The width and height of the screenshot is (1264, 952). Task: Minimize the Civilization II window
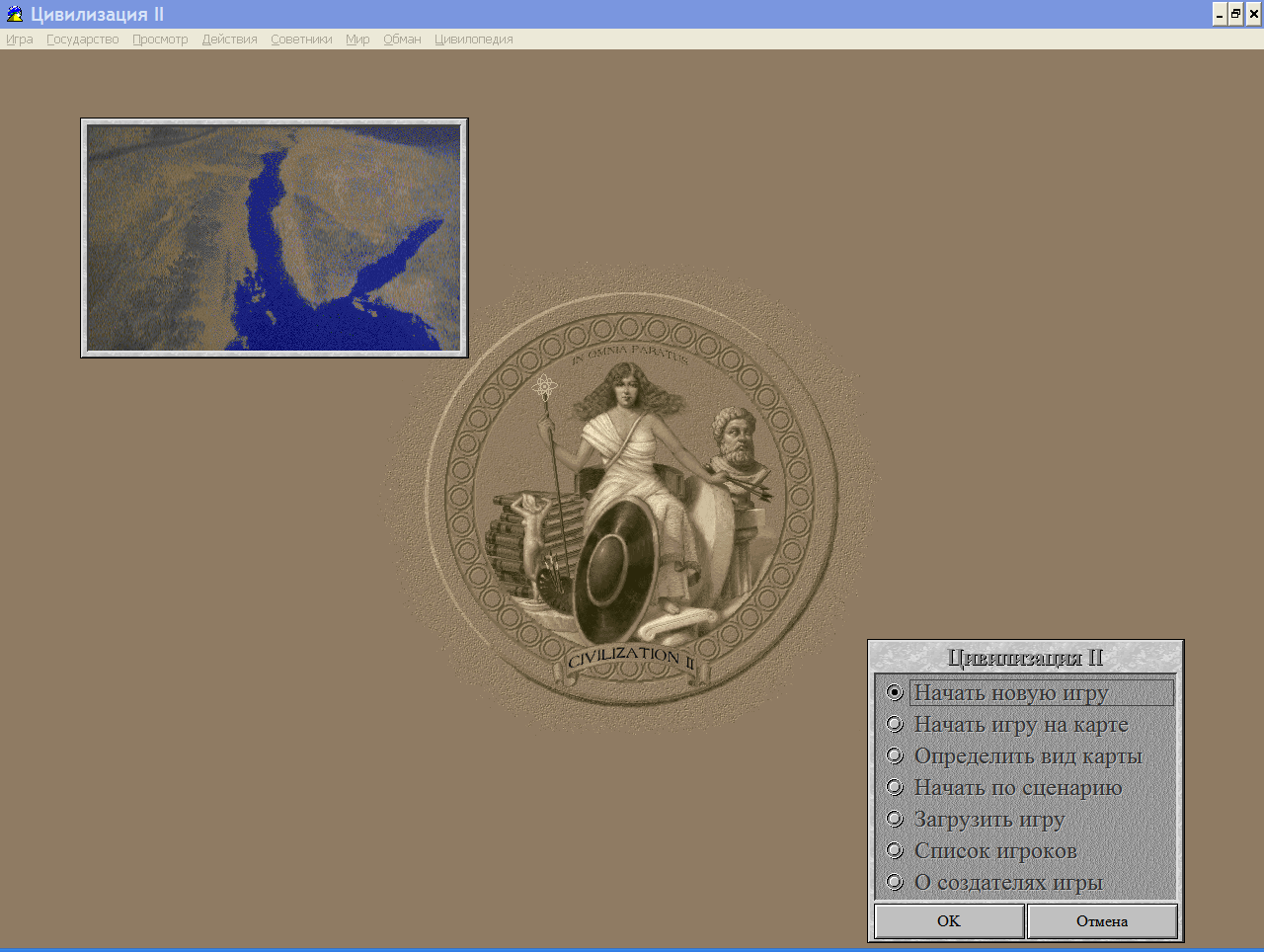coord(1220,14)
